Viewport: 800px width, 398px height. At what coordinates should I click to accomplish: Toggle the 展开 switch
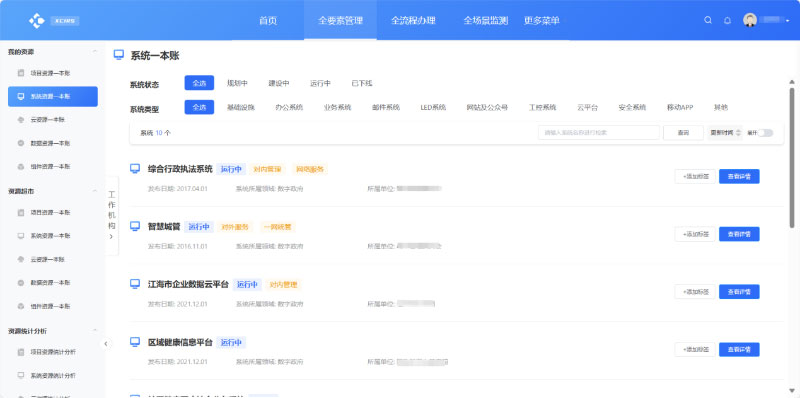(765, 133)
